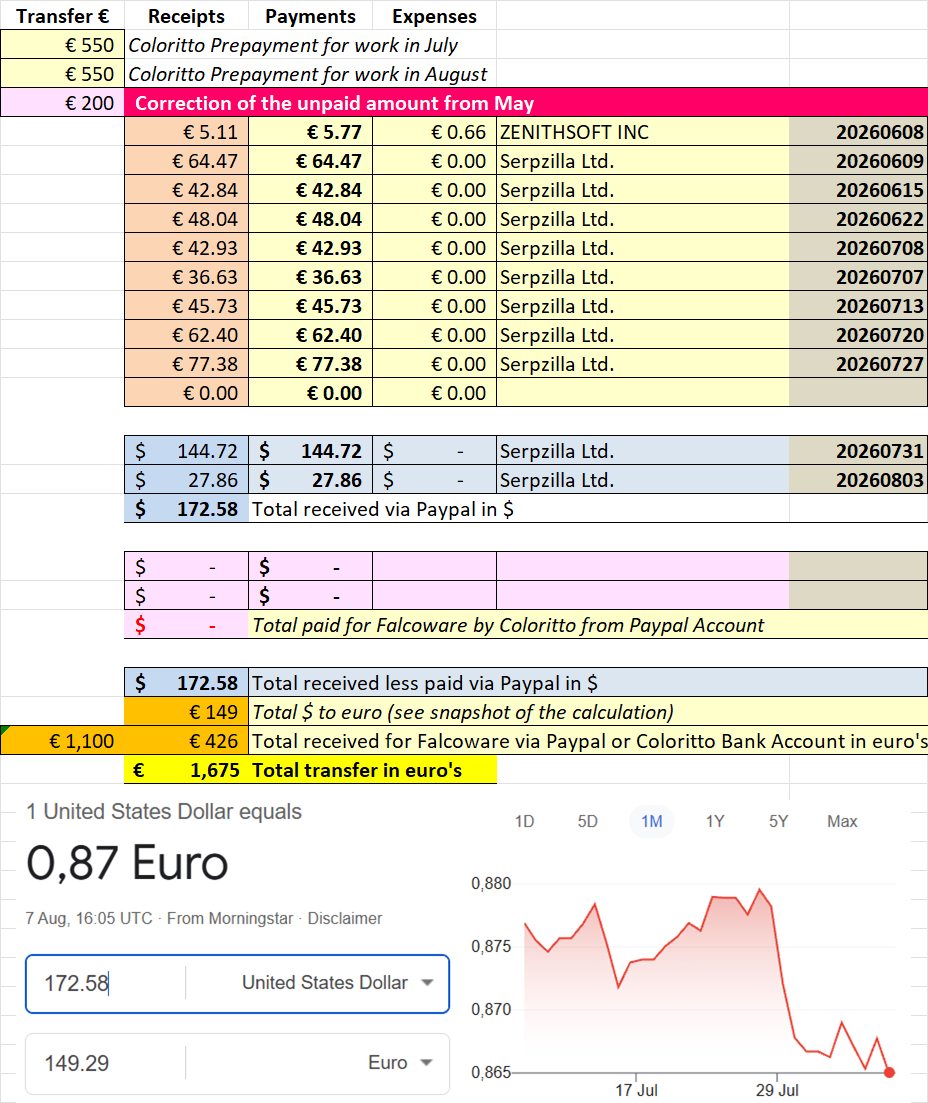This screenshot has height=1103, width=928.
Task: Click the € 48.04 receipts cell
Action: (186, 219)
